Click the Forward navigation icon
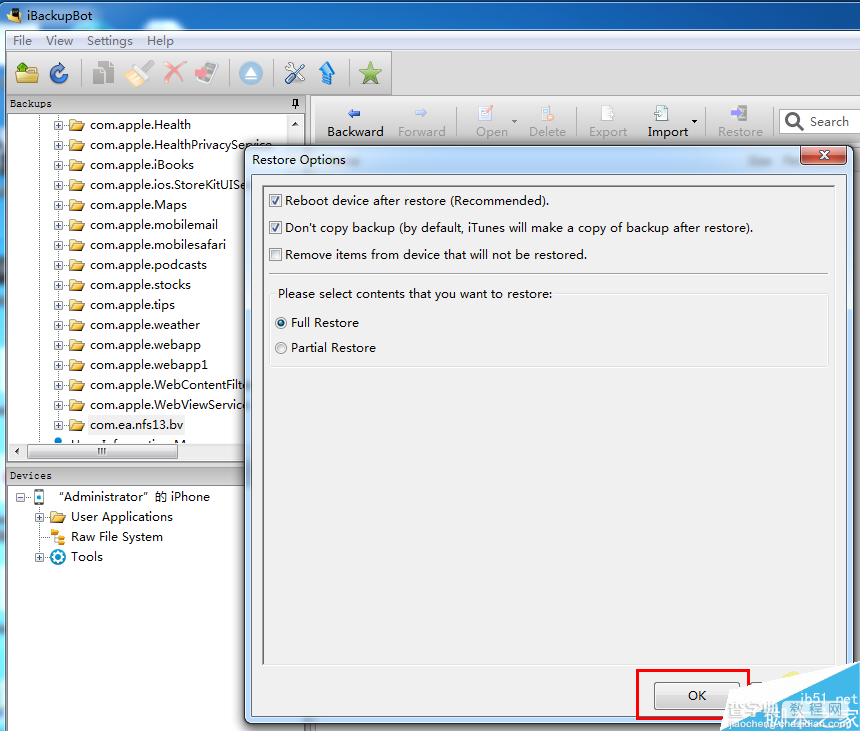Viewport: 860px width, 731px height. (421, 114)
